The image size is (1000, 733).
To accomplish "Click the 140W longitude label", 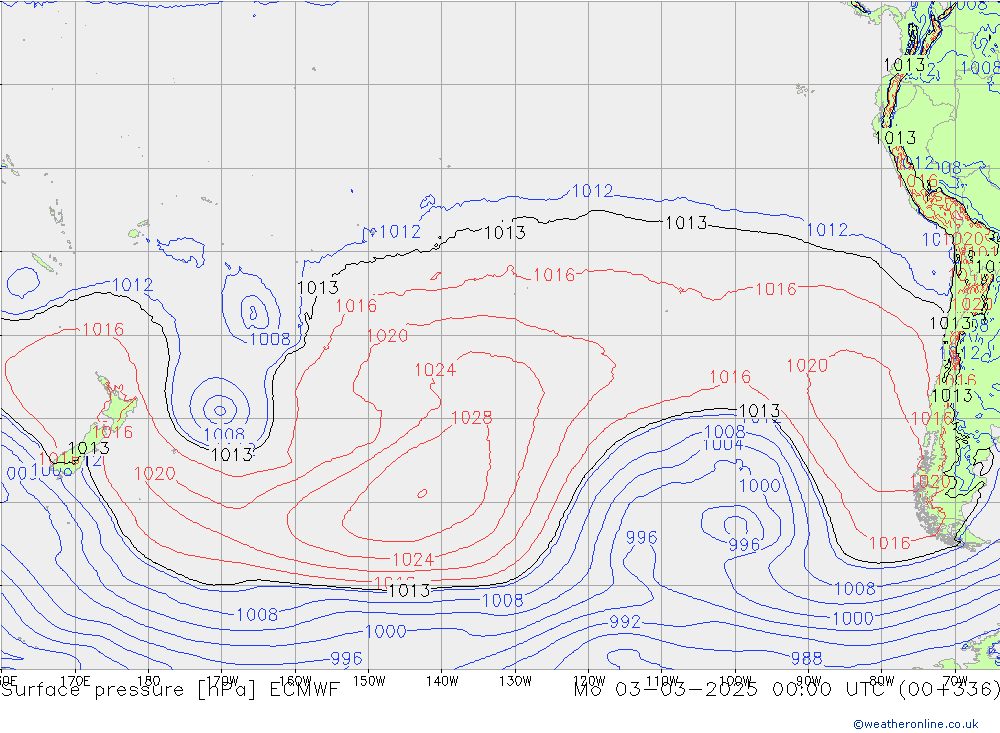I will [442, 681].
